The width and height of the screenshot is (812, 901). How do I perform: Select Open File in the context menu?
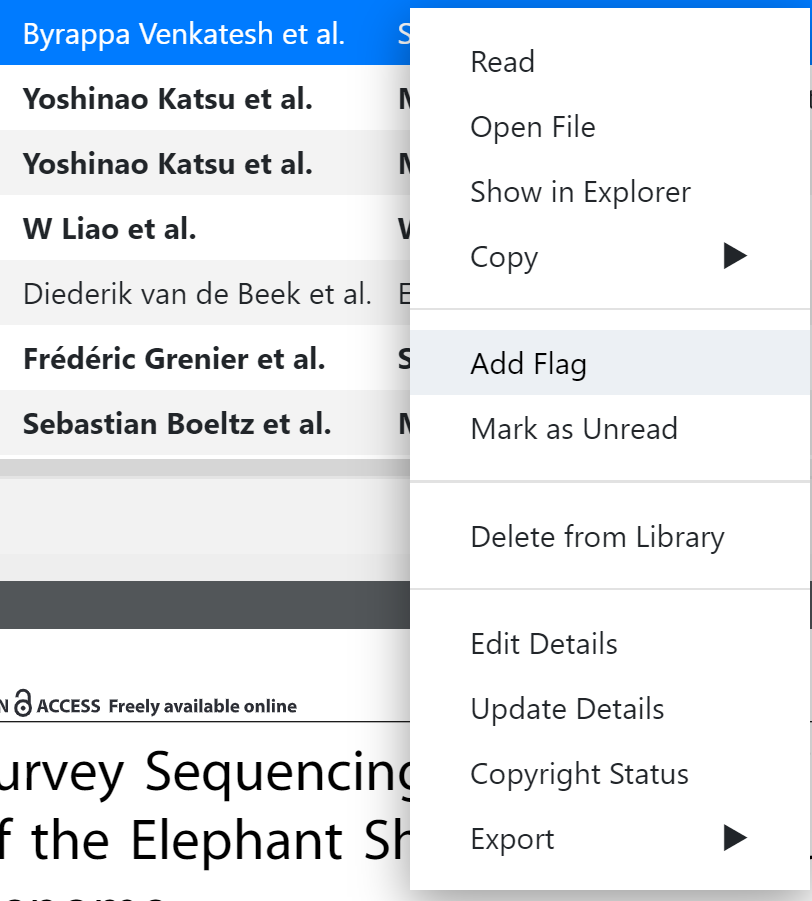click(532, 127)
